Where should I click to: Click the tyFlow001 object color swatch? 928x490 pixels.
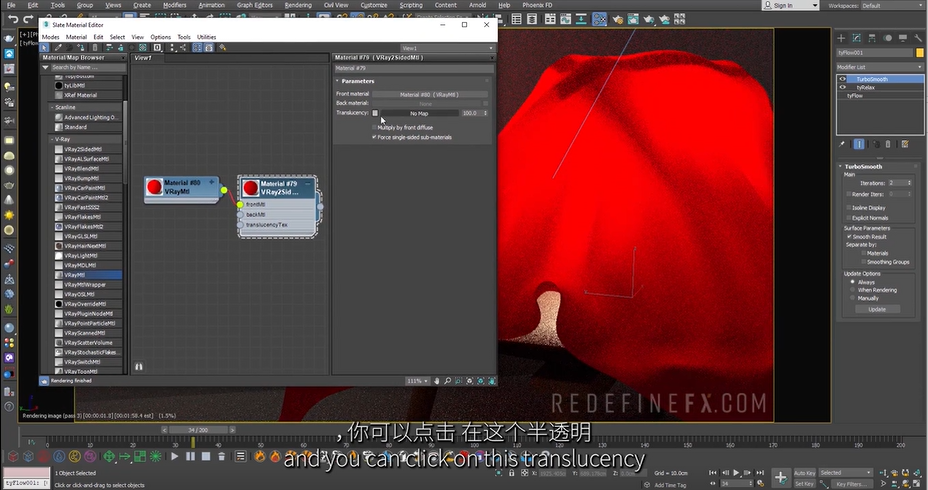click(920, 53)
